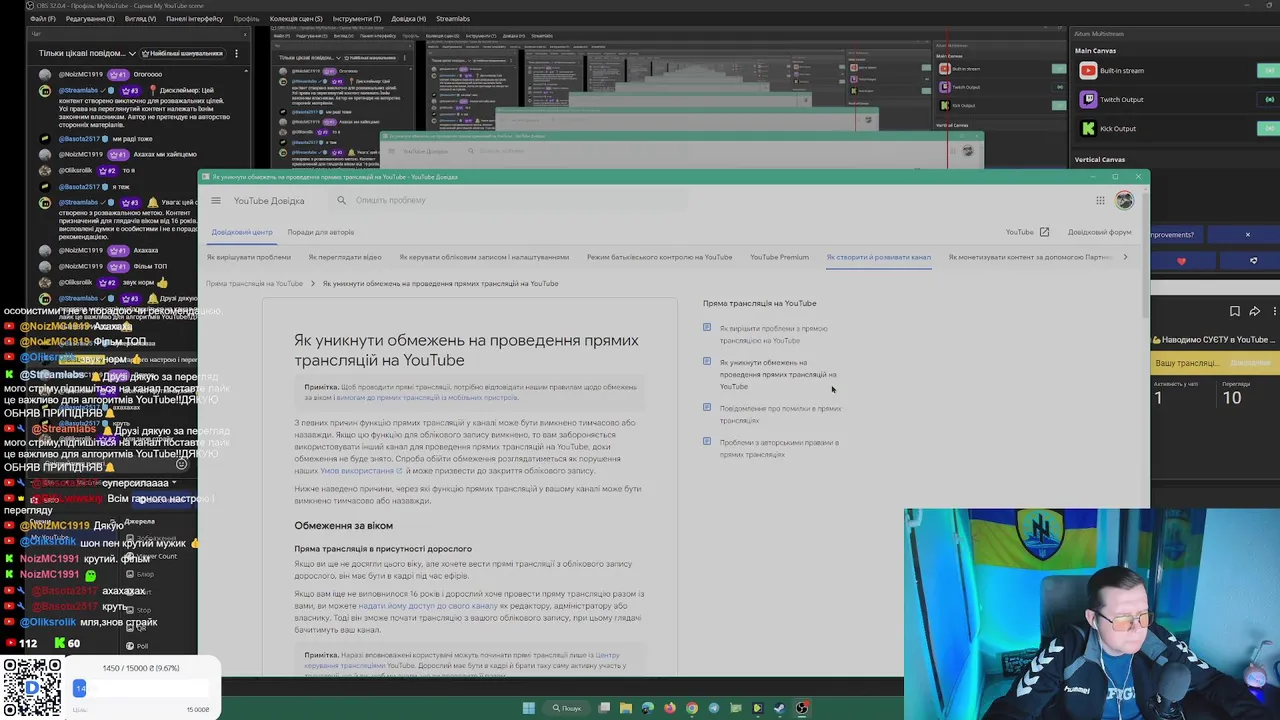Open the three-dot menu in the stream panel
Screen dimensions: 1280x720
pyautogui.click(x=1274, y=312)
